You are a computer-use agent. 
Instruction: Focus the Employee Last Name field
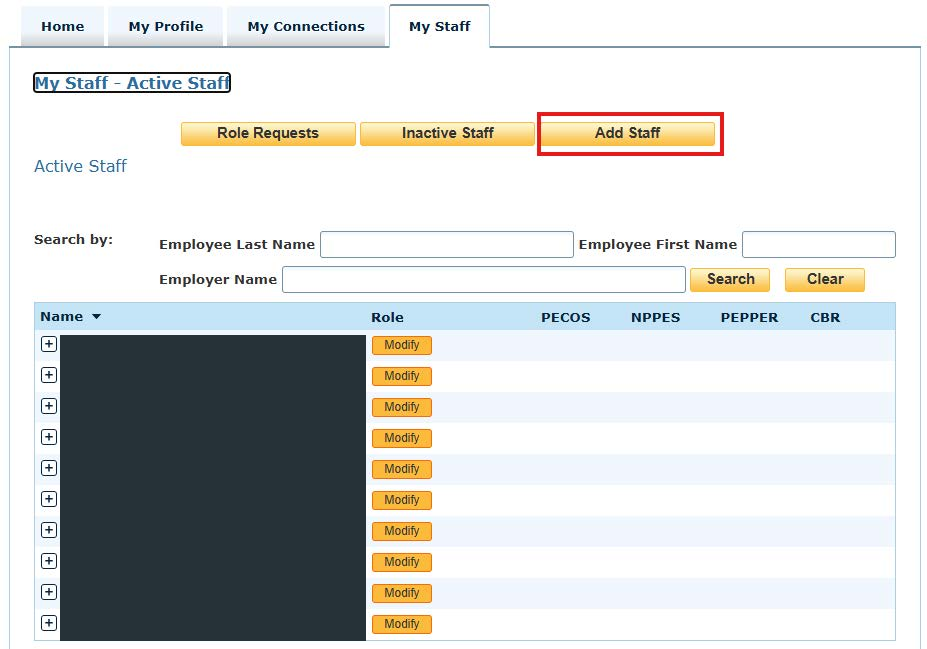click(x=447, y=245)
